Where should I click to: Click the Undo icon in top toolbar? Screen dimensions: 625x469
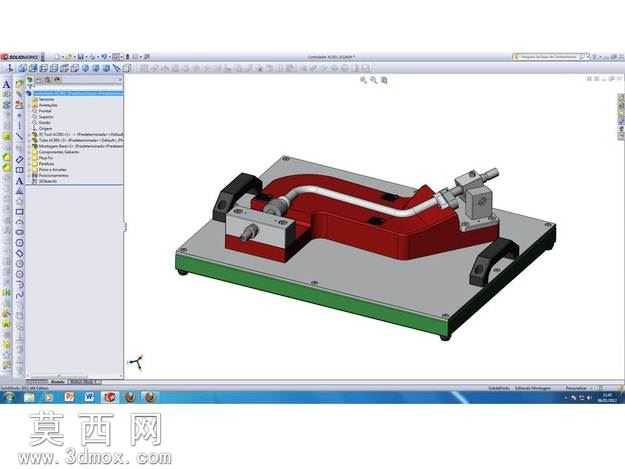pos(104,57)
